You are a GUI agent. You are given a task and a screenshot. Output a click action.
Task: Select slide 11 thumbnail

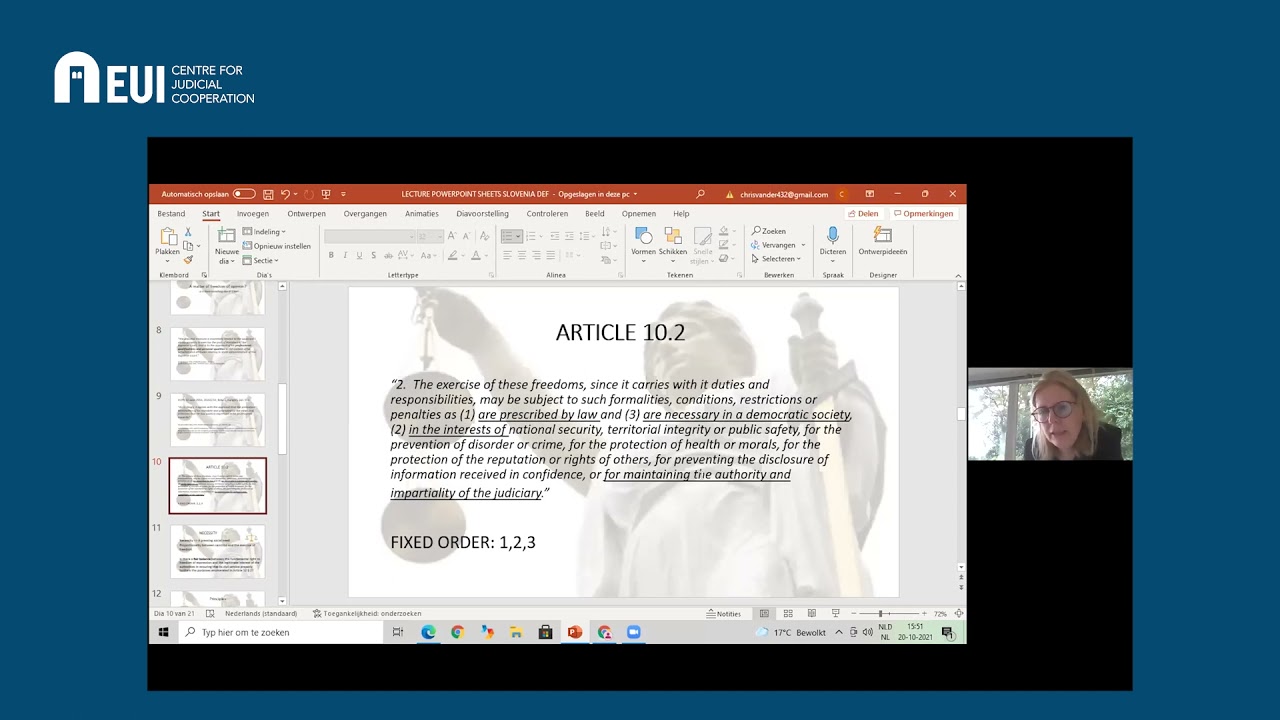pyautogui.click(x=217, y=551)
